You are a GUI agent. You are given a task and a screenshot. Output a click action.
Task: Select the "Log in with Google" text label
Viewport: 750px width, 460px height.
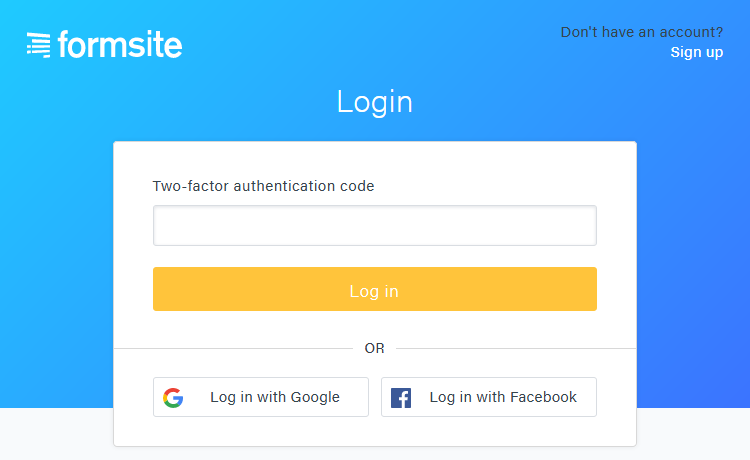[x=275, y=397]
